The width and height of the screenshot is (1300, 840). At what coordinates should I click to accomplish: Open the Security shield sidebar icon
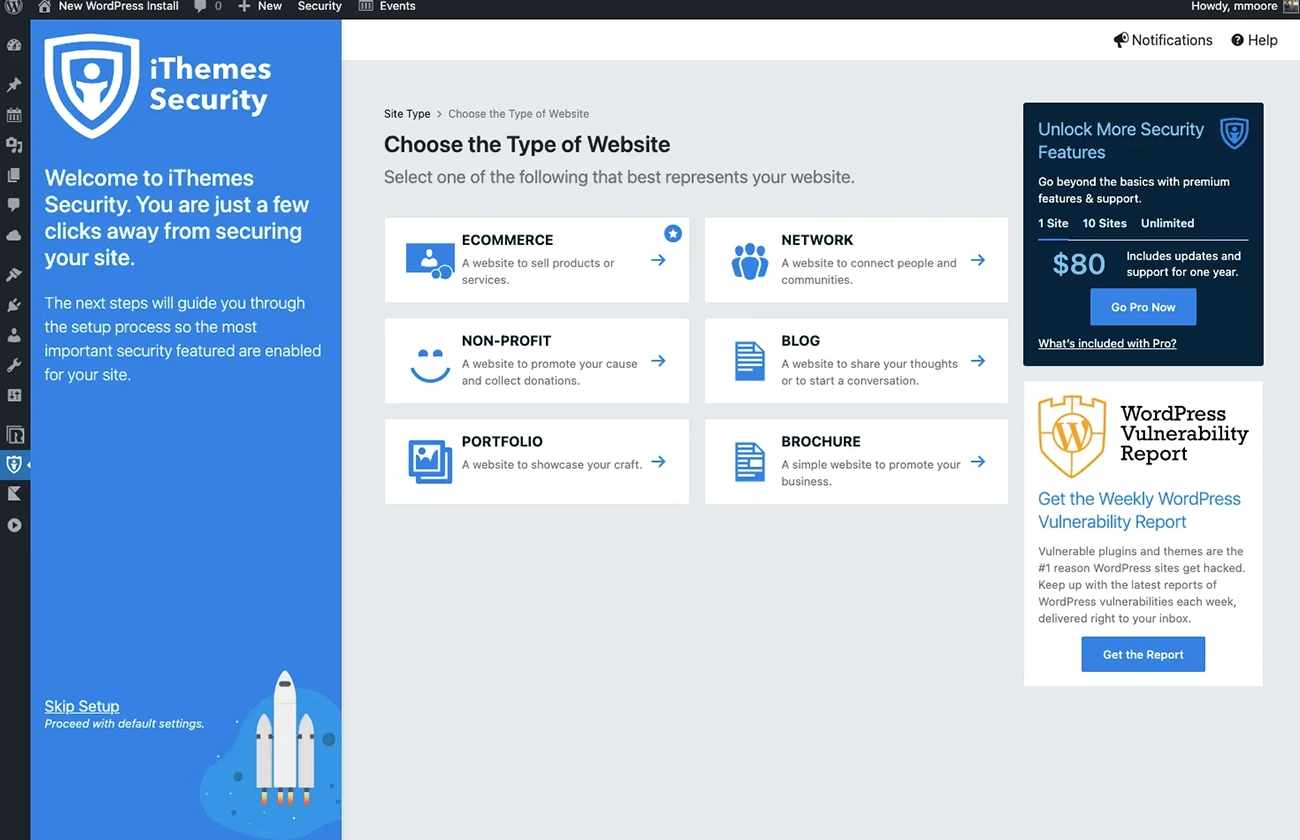[14, 464]
